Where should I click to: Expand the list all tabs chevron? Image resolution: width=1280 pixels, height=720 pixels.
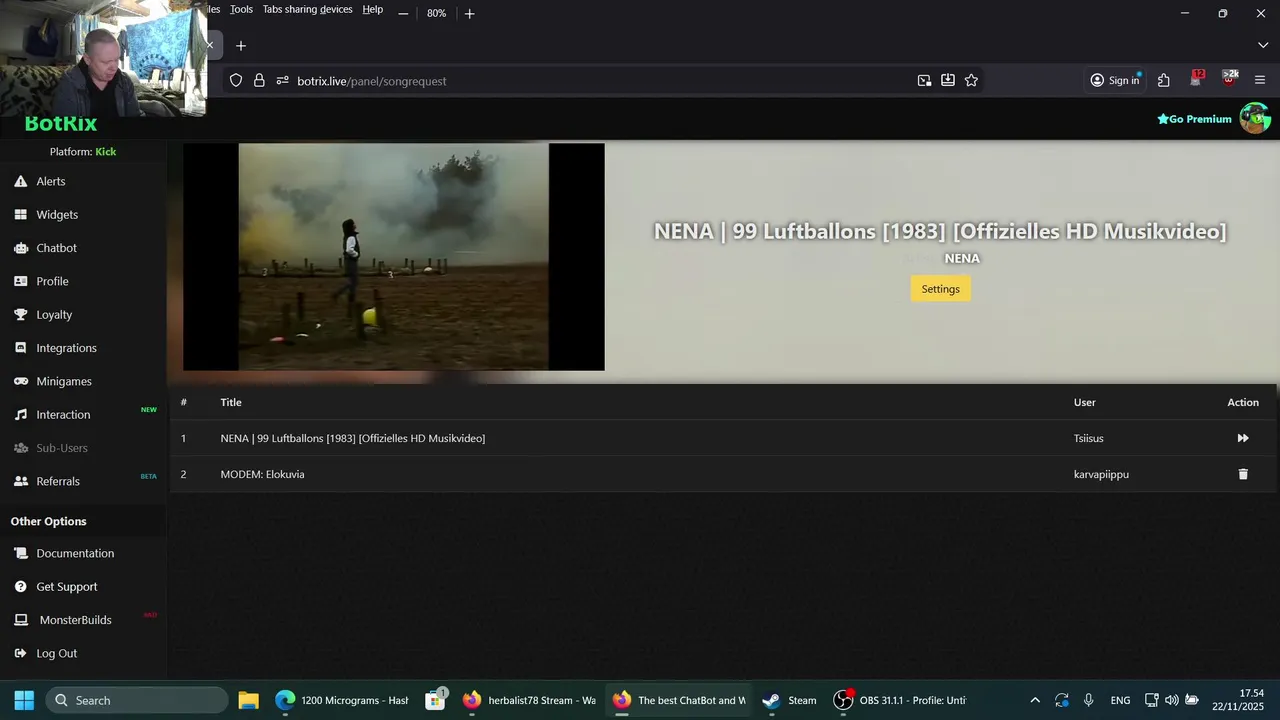(x=1262, y=46)
